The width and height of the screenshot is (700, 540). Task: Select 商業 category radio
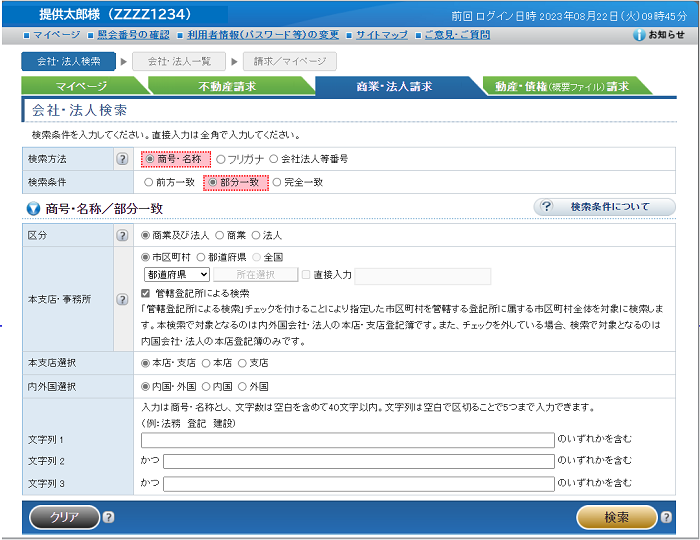220,235
